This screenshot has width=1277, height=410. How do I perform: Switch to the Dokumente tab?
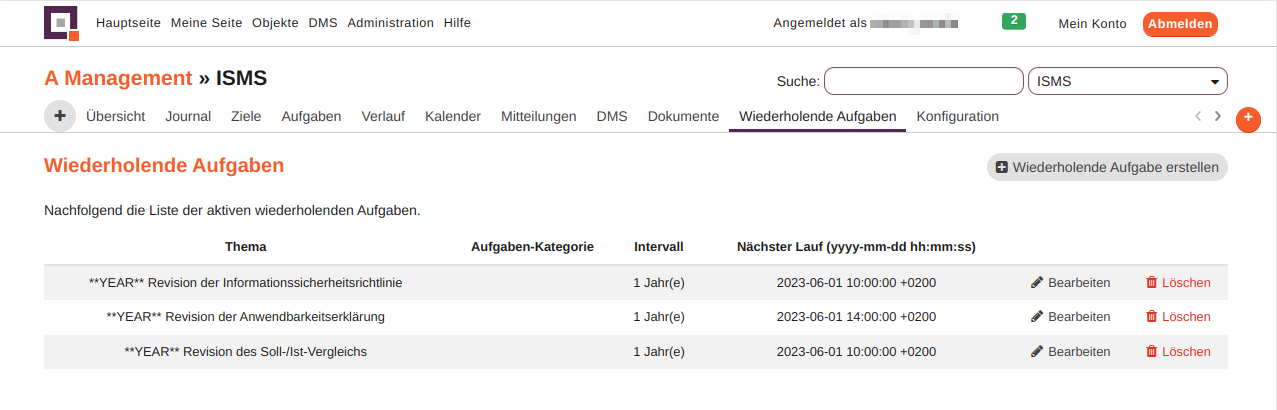pyautogui.click(x=684, y=116)
